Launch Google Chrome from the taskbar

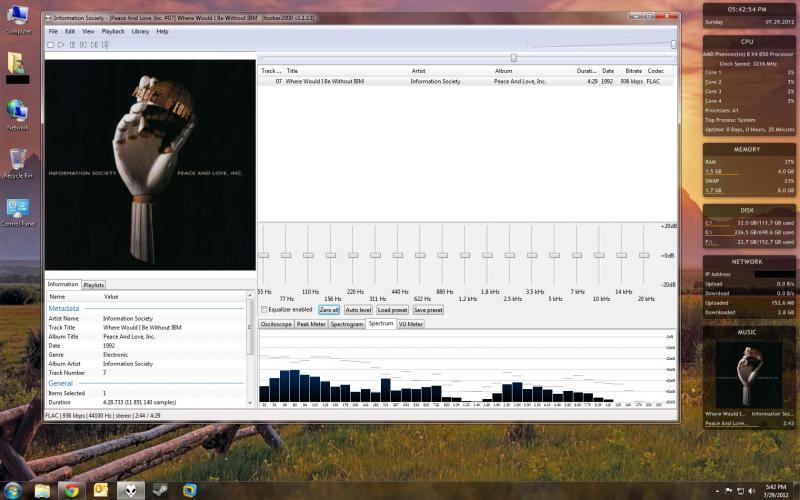pyautogui.click(x=71, y=490)
